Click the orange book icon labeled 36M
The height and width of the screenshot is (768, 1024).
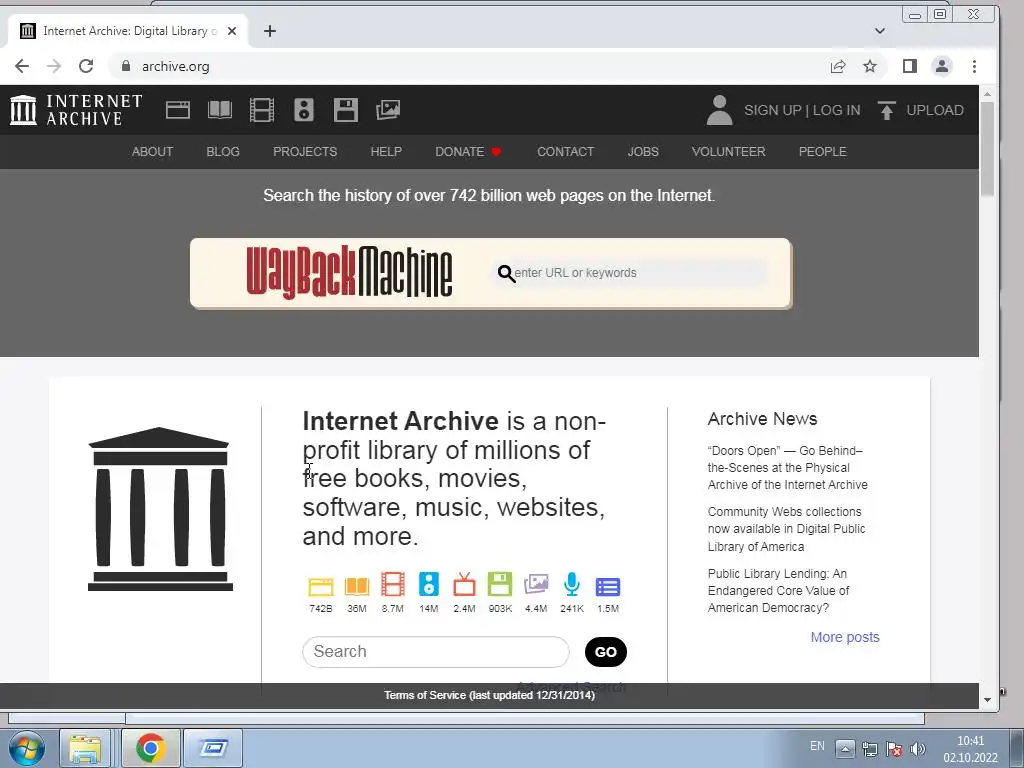(357, 586)
